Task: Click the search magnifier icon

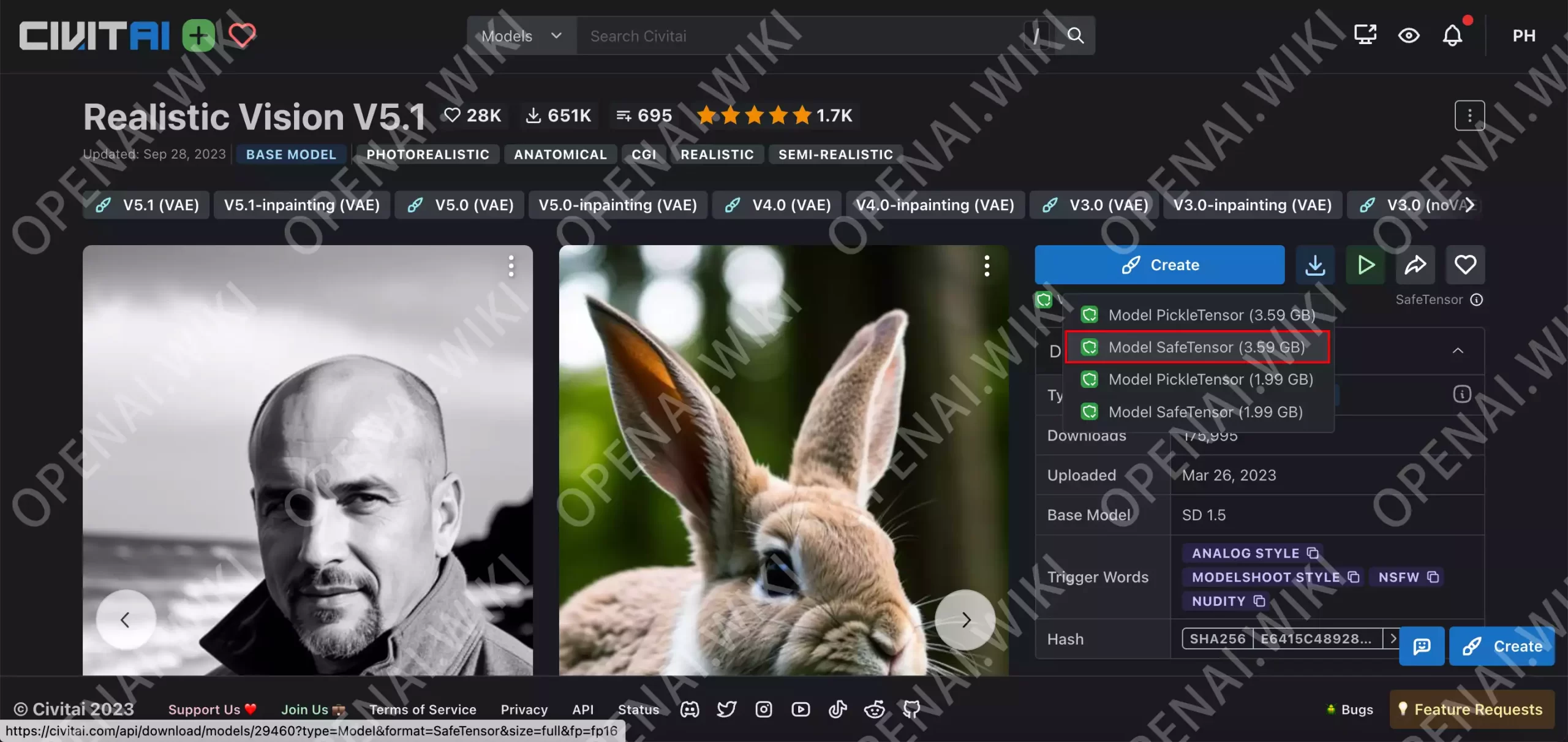Action: 1076,36
